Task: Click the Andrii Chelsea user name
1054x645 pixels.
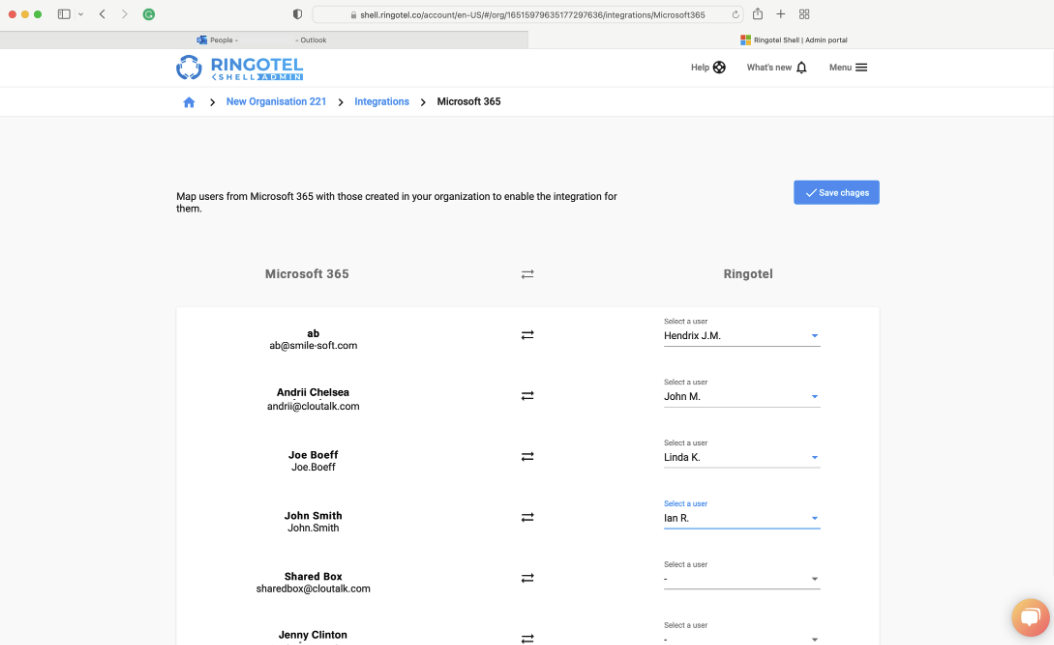Action: click(313, 392)
